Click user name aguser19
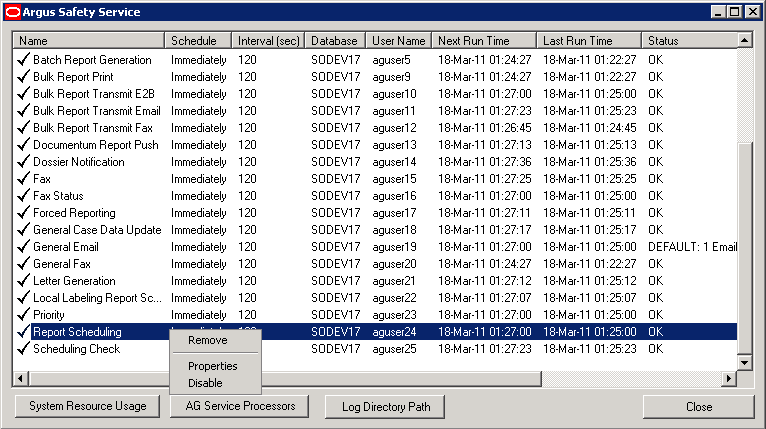This screenshot has height=429, width=766. click(x=394, y=247)
